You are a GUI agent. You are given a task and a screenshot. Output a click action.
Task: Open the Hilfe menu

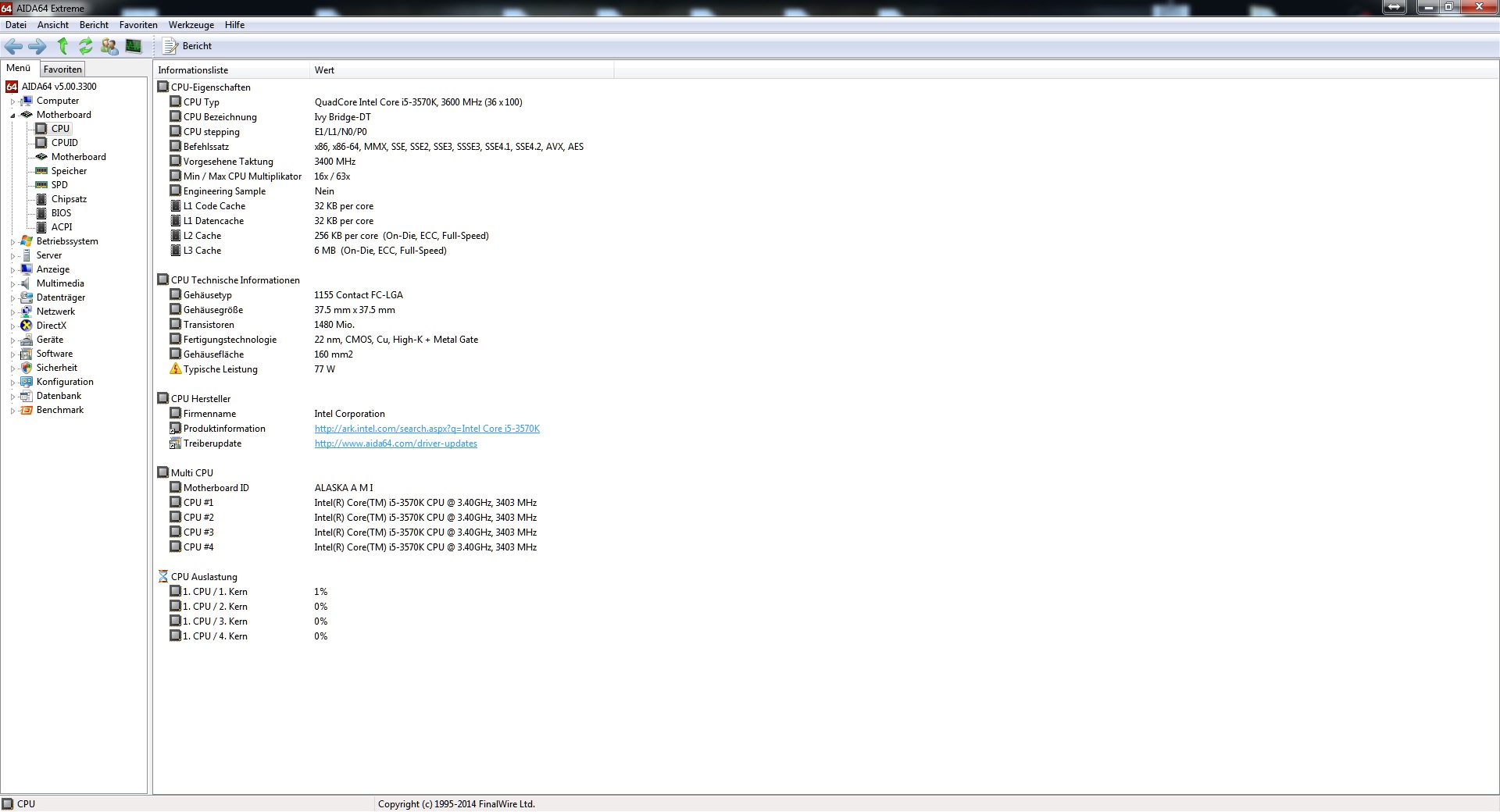click(234, 25)
